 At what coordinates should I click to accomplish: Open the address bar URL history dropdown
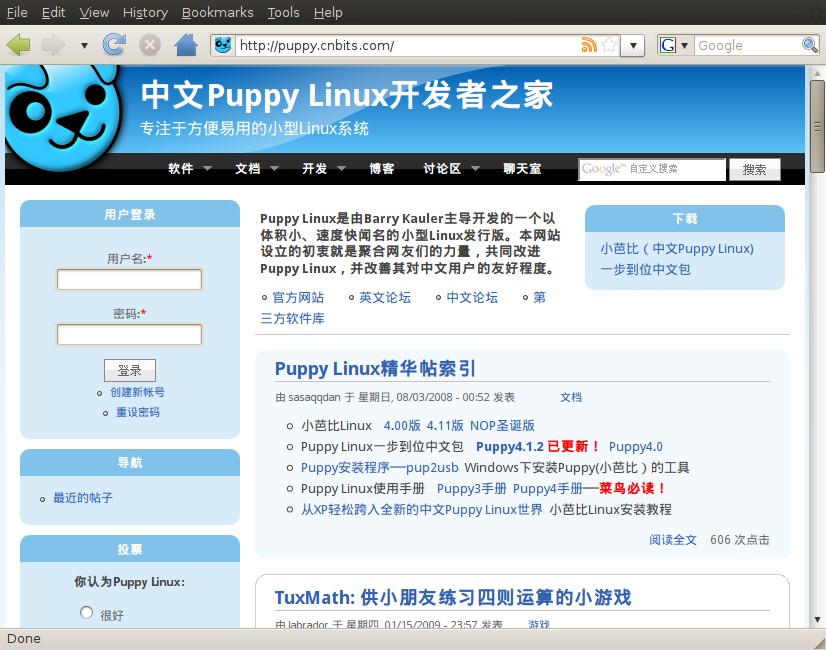pyautogui.click(x=633, y=46)
